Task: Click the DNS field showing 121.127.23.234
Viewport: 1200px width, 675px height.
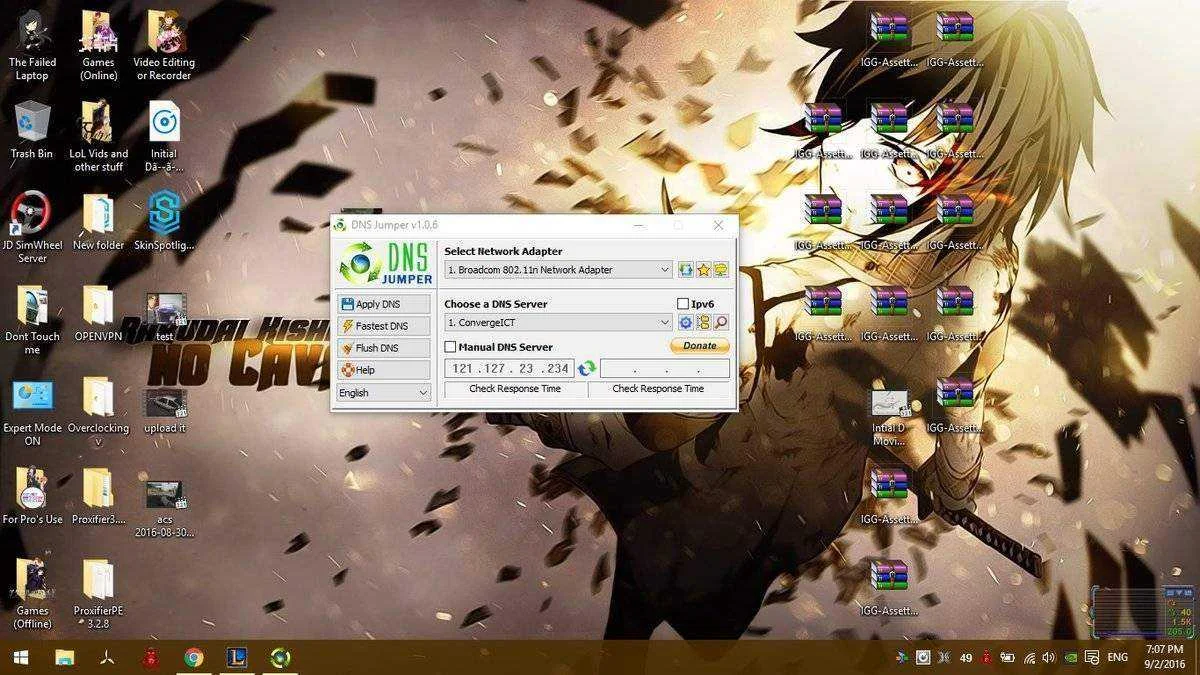Action: click(510, 369)
